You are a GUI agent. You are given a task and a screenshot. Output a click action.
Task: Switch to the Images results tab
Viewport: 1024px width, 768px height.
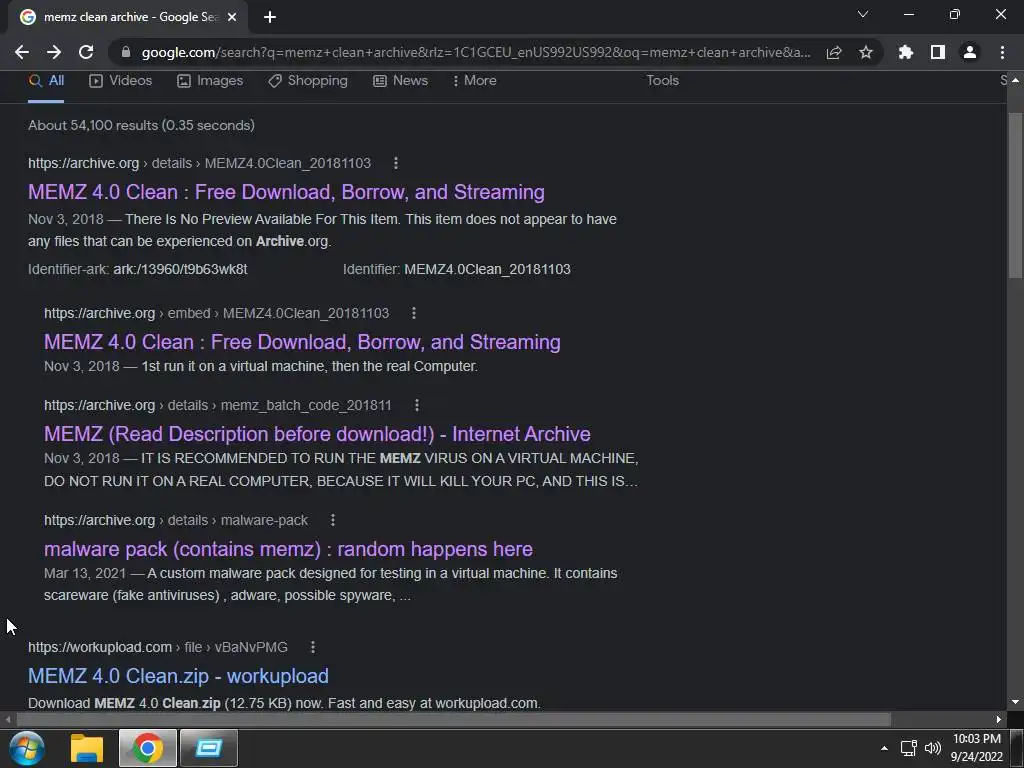210,80
